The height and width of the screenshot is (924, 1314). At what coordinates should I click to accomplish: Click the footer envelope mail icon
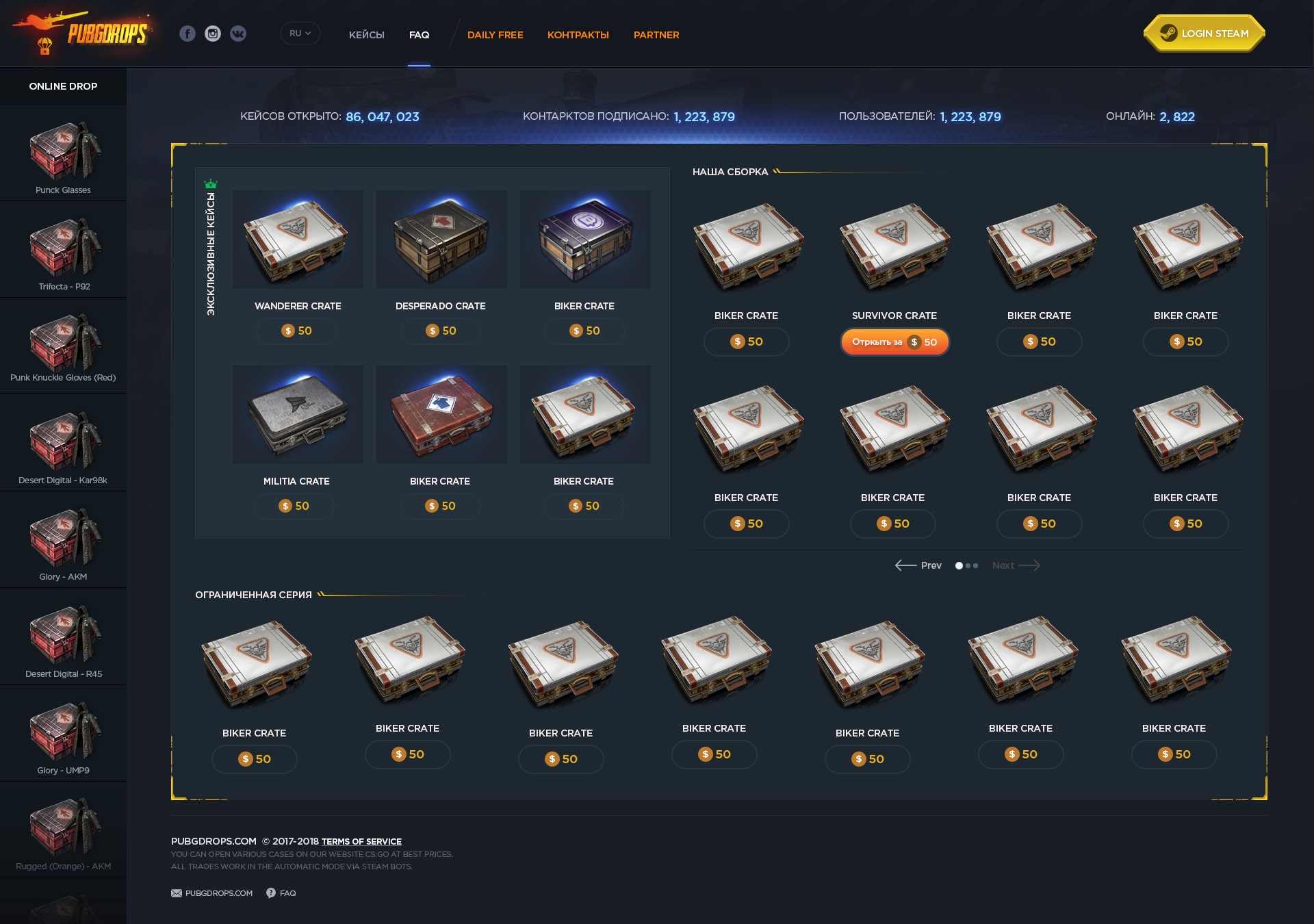click(x=177, y=893)
